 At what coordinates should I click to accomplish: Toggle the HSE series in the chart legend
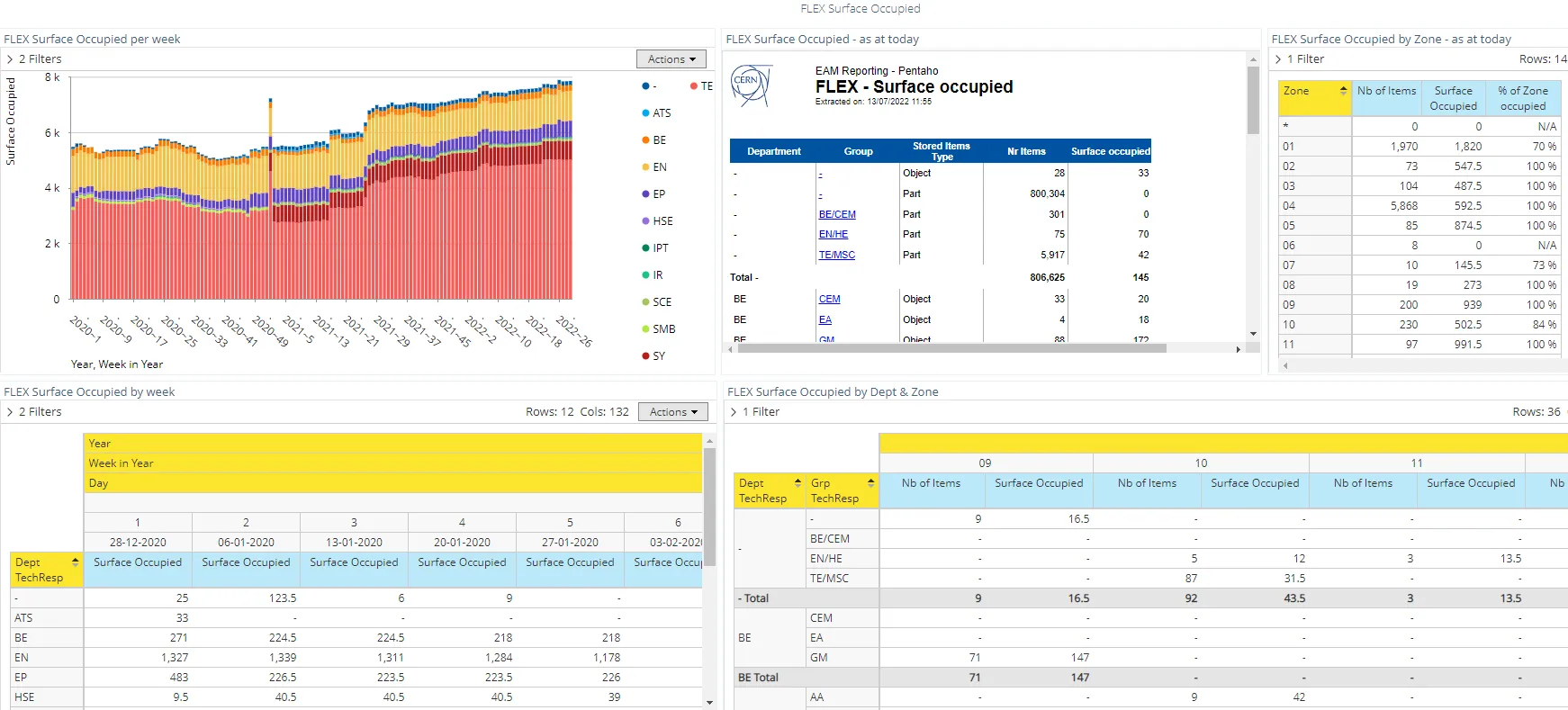pyautogui.click(x=657, y=221)
